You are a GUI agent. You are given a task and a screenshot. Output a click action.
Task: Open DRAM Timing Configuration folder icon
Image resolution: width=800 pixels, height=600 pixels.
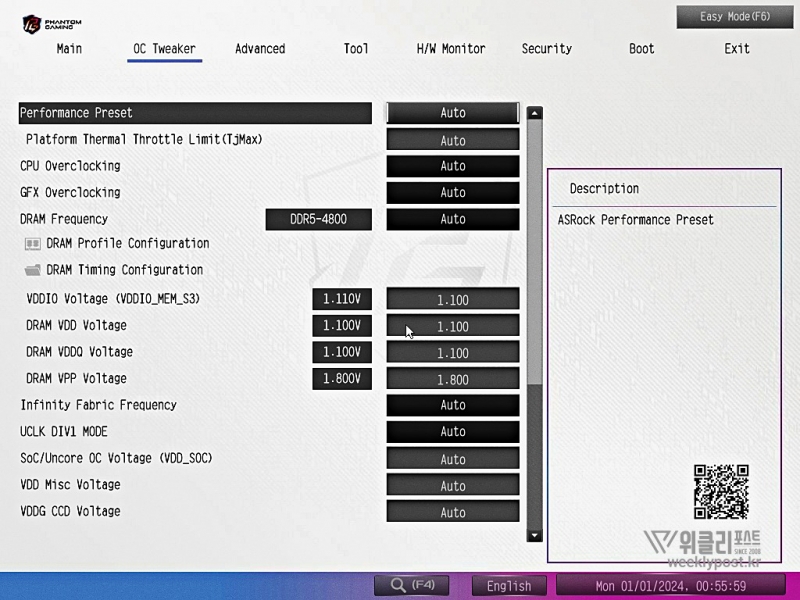pos(32,270)
